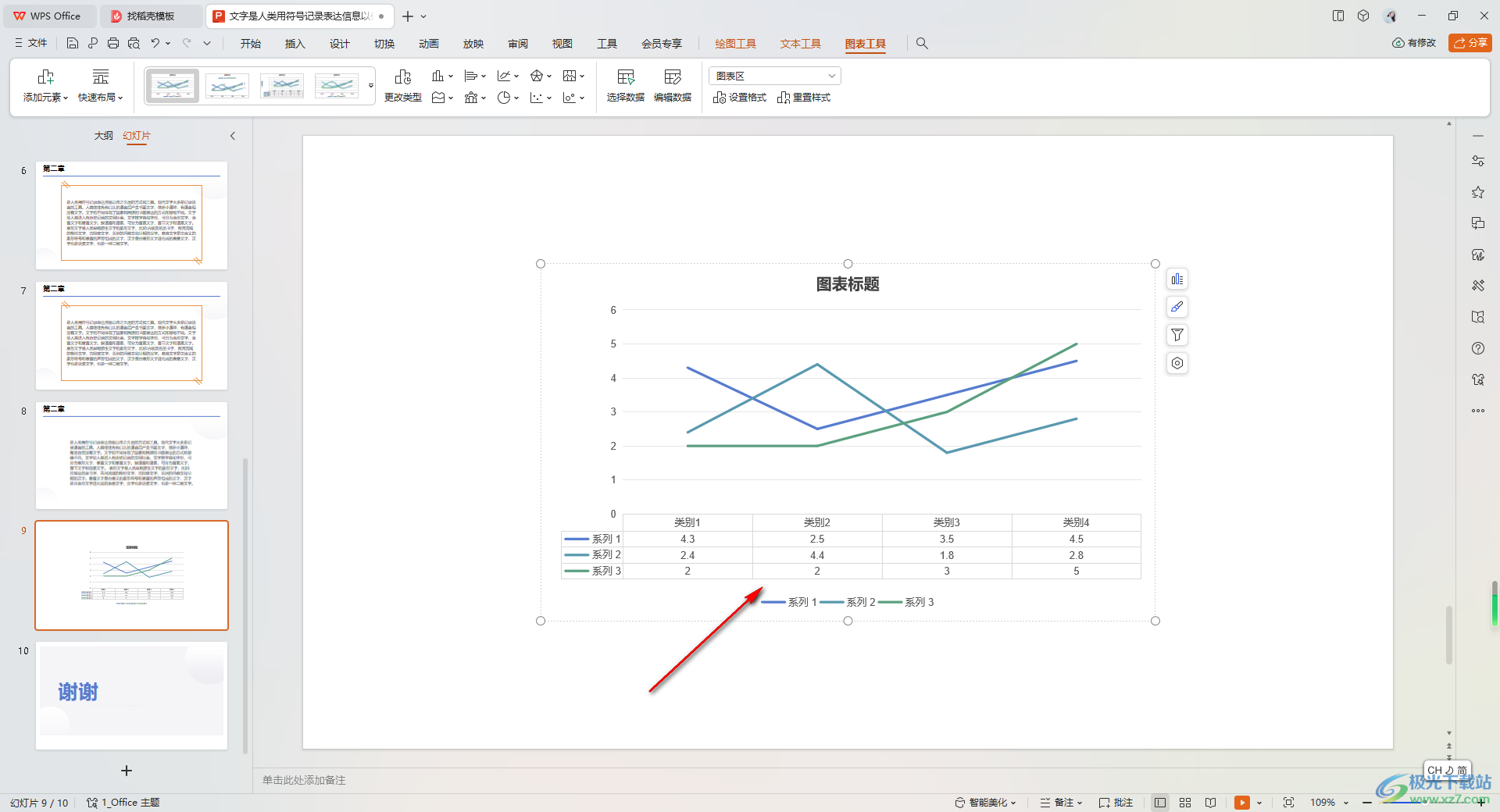
Task: Click the zoom out minus button
Action: click(1367, 803)
